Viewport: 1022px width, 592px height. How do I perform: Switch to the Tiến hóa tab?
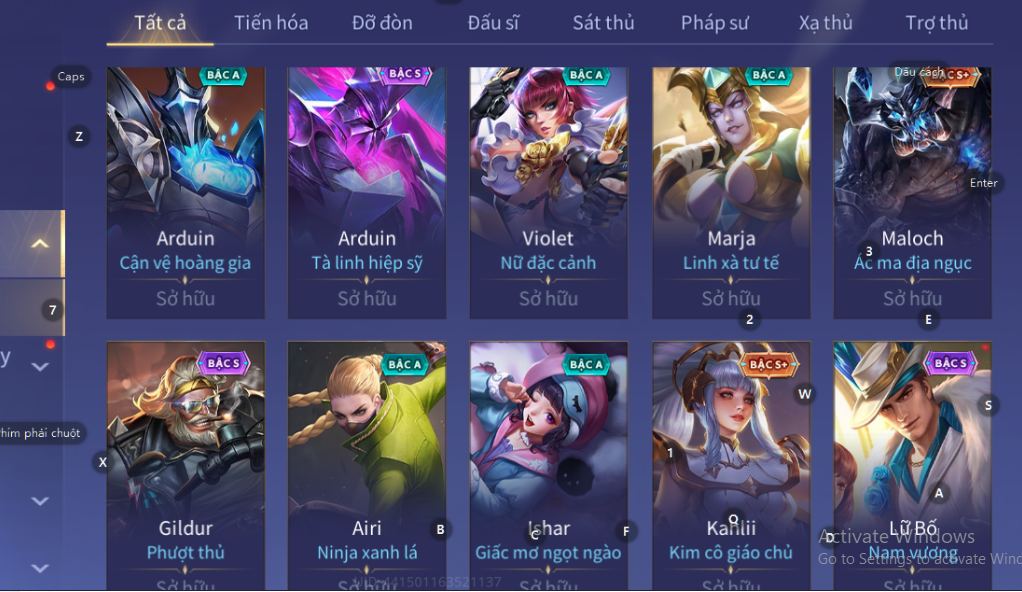pyautogui.click(x=271, y=23)
